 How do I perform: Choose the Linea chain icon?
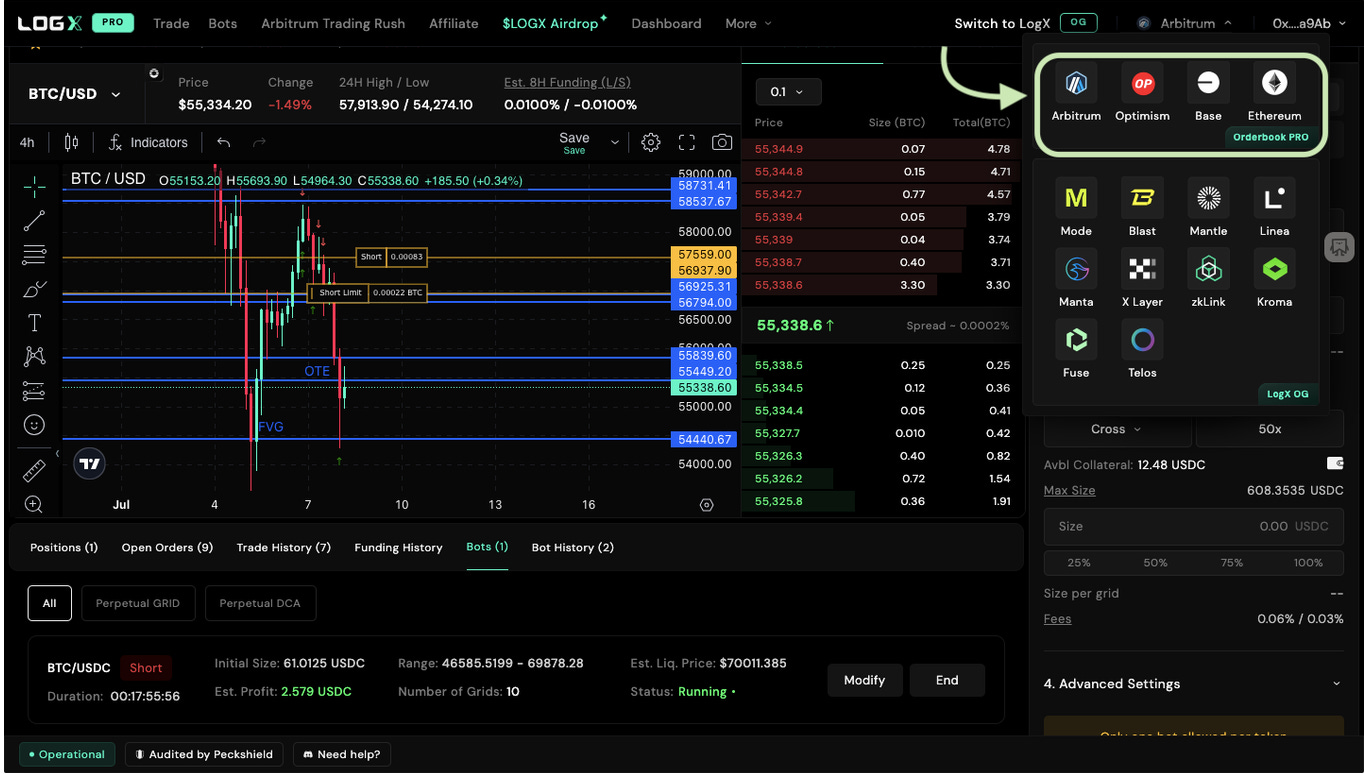1274,198
